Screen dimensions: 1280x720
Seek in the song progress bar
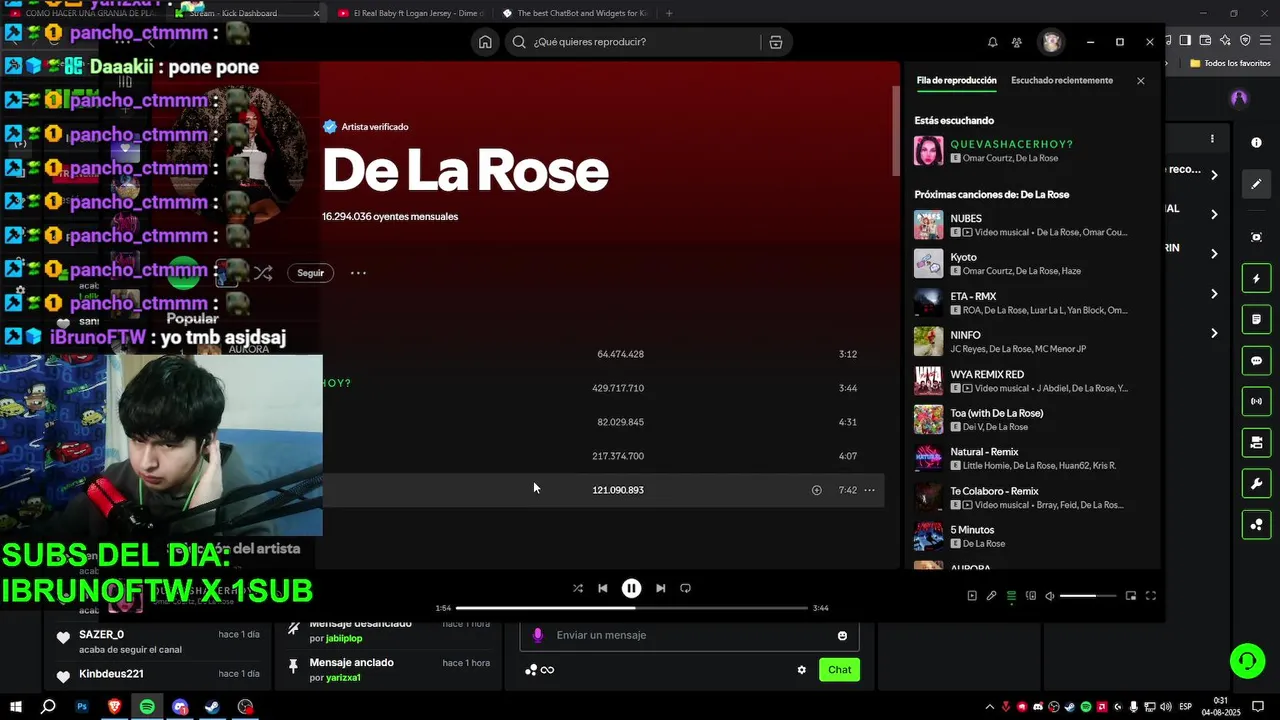[x=632, y=608]
